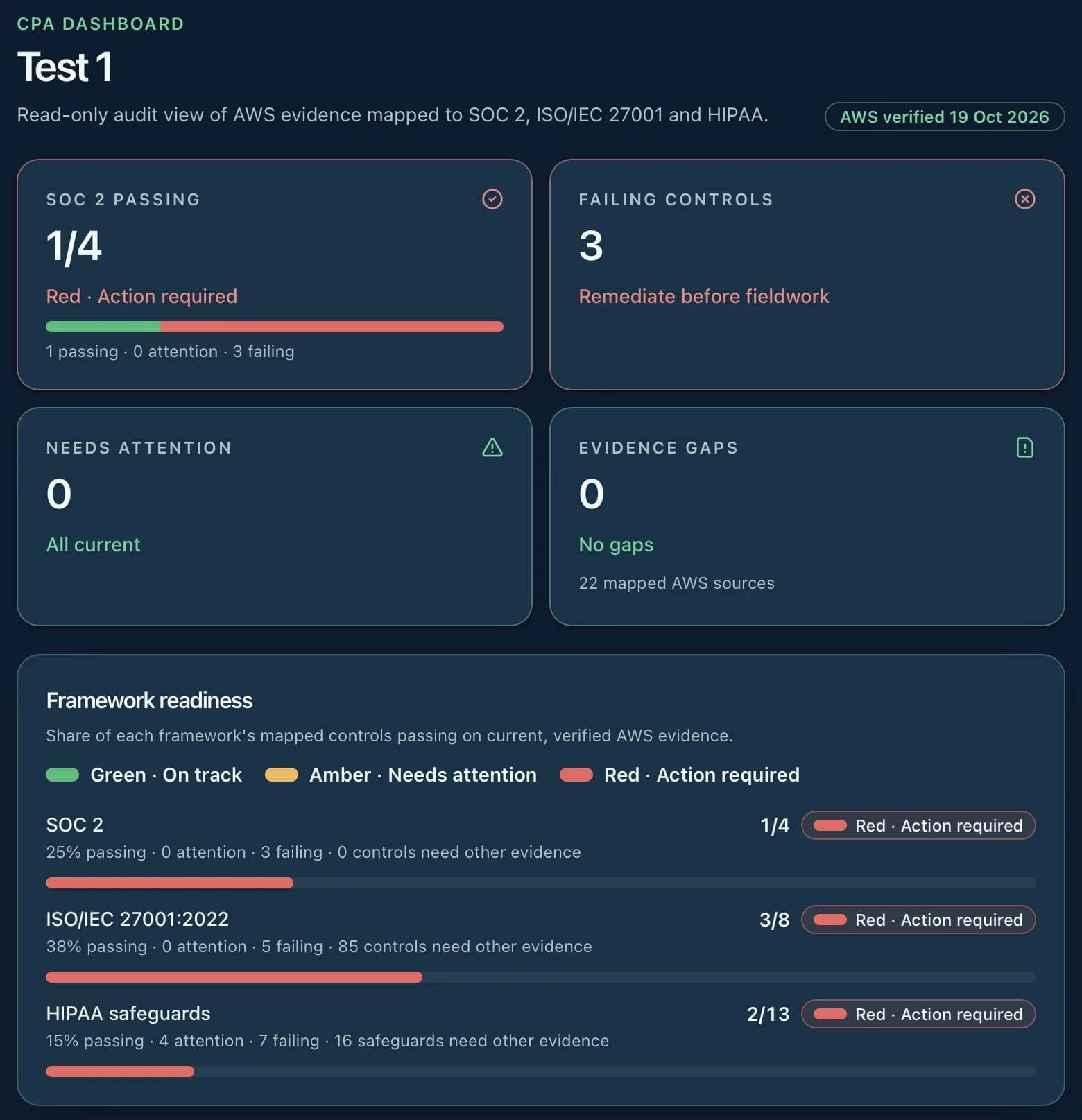This screenshot has width=1082, height=1120.
Task: Click the '1/4' score in the SOC 2 readiness row
Action: click(x=775, y=825)
